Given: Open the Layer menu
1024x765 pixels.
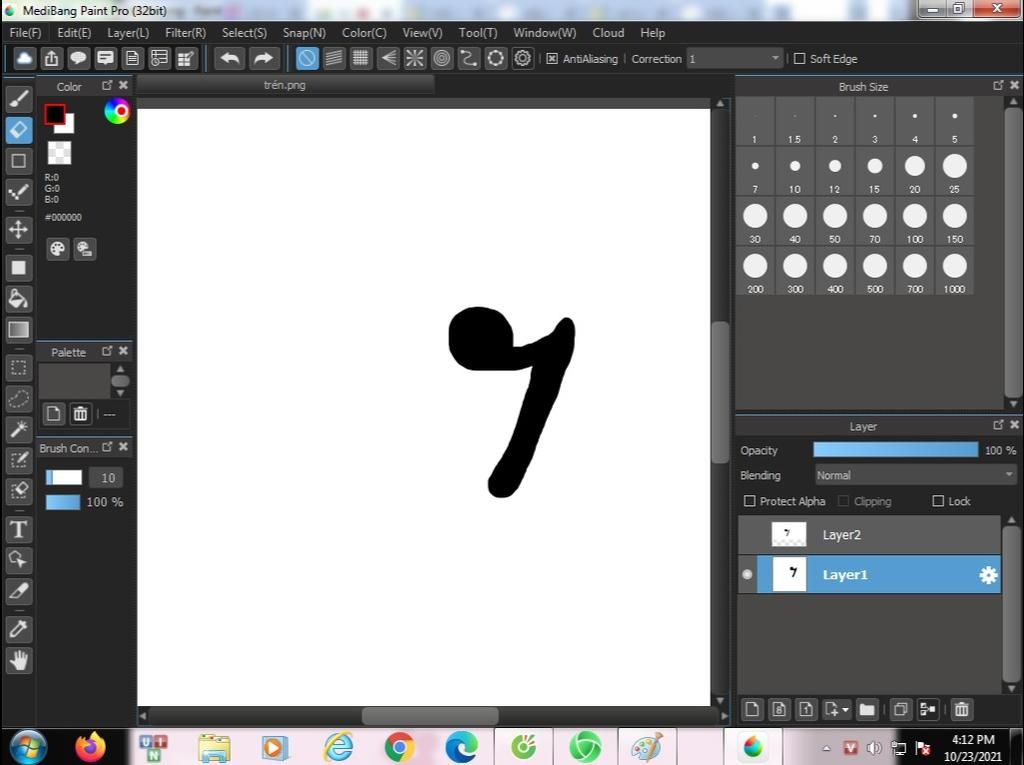Looking at the screenshot, I should click(128, 33).
